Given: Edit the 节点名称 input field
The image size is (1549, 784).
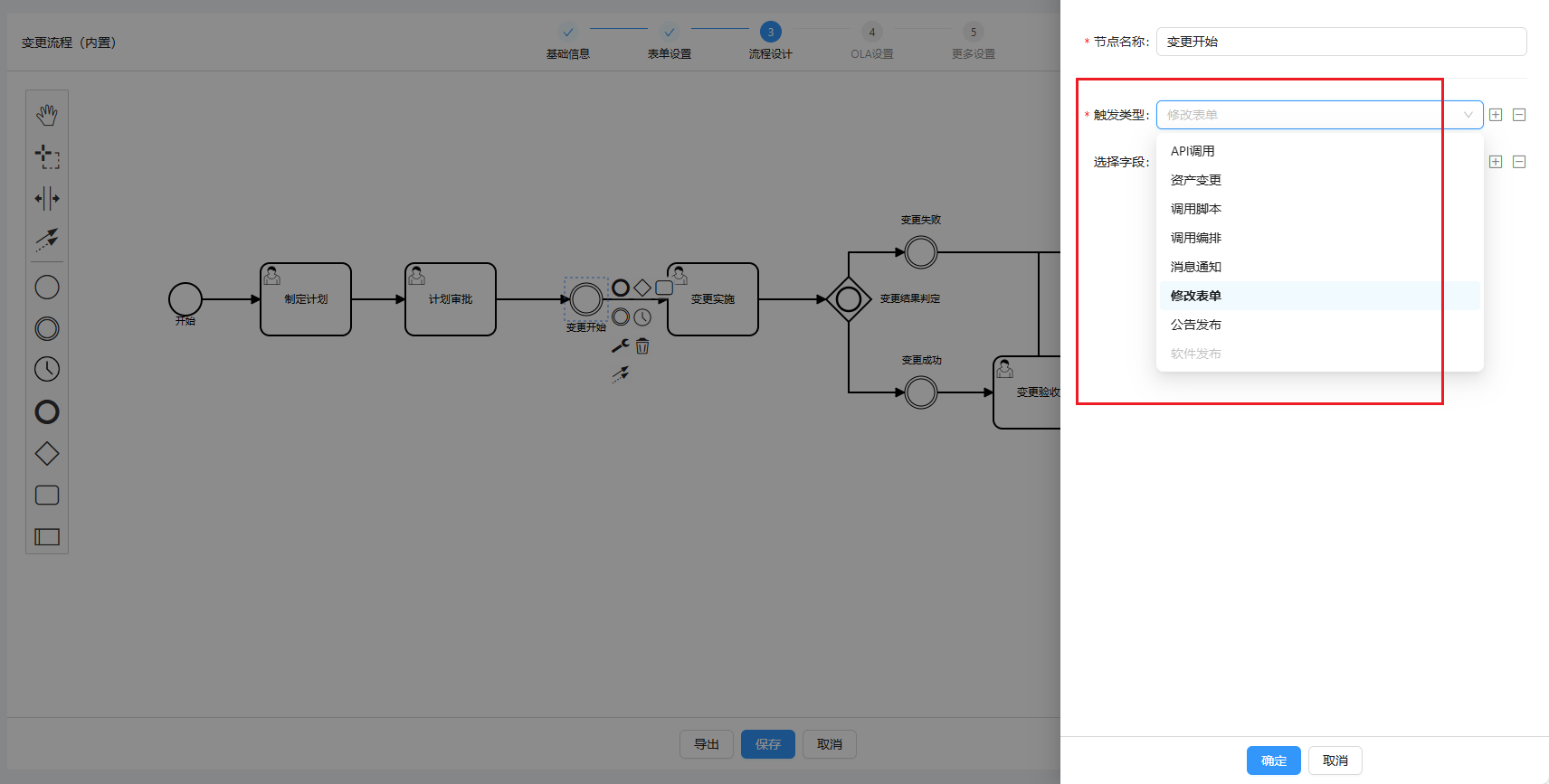Looking at the screenshot, I should coord(1341,42).
